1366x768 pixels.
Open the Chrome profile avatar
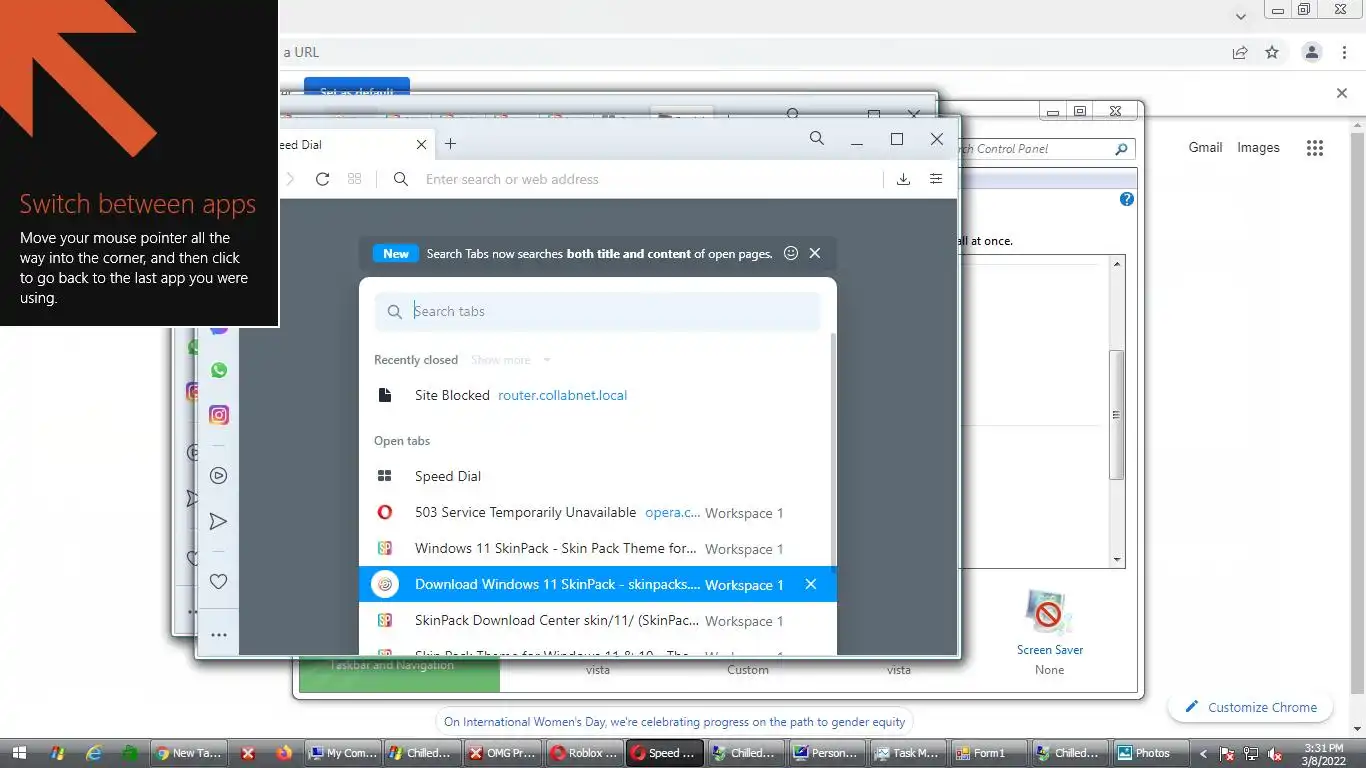(x=1312, y=52)
